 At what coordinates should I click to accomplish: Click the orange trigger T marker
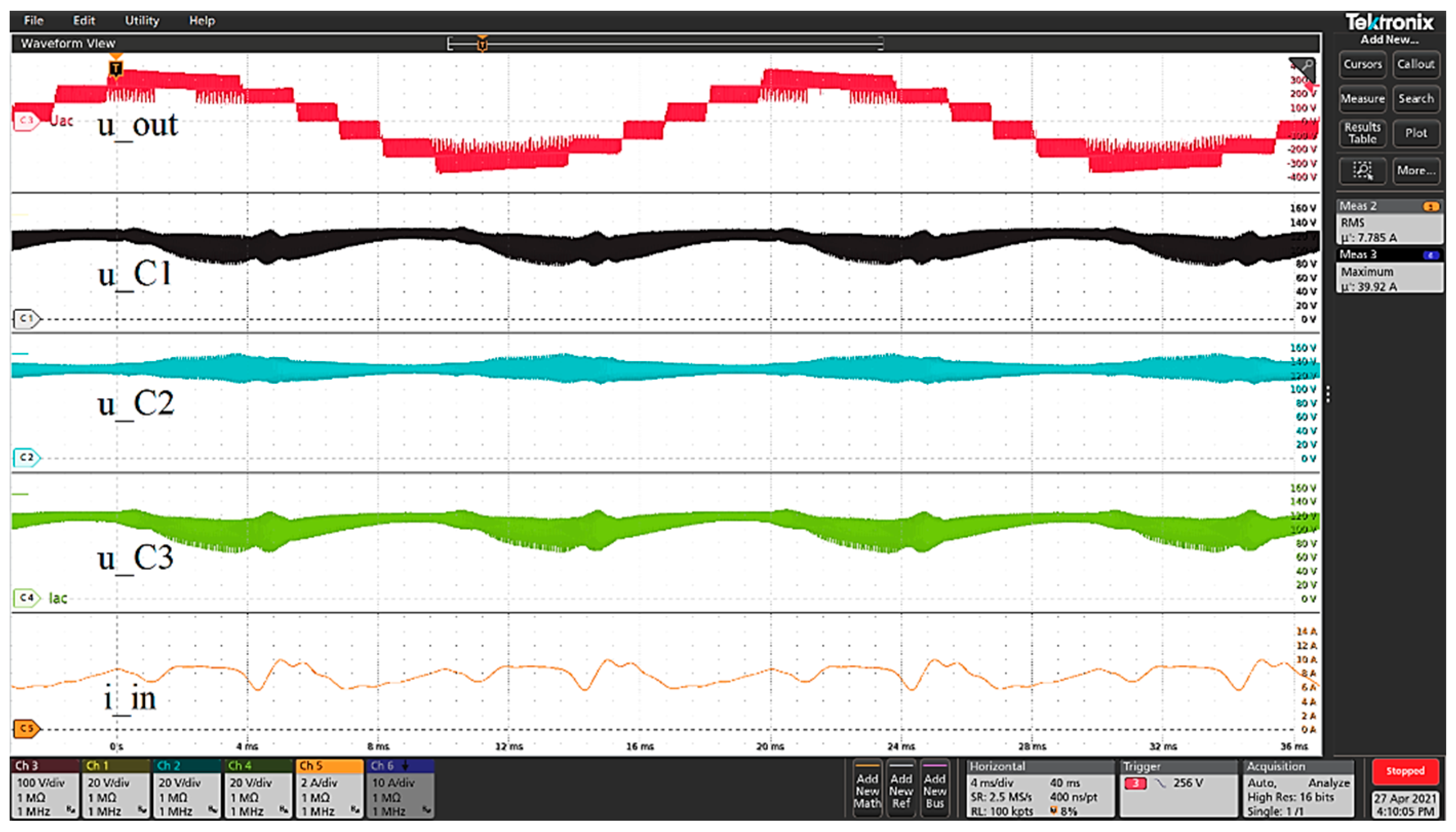[x=116, y=69]
